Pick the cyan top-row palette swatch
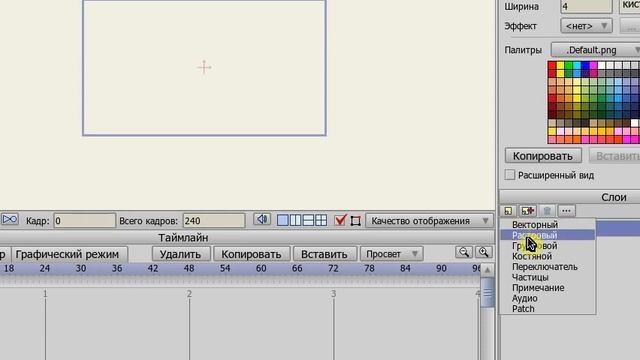The image size is (640, 360). (577, 66)
